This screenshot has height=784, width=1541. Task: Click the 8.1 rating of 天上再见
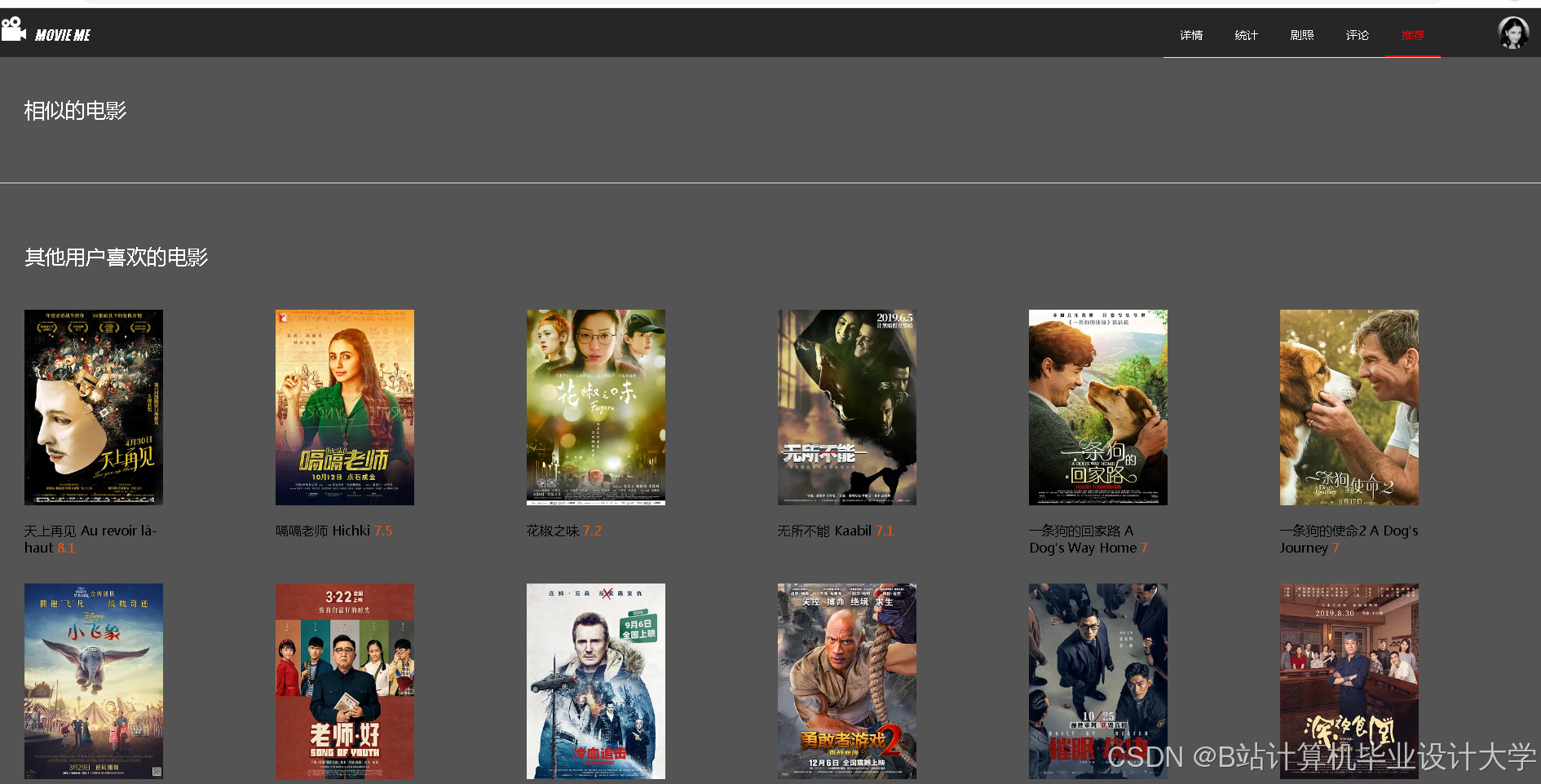(66, 548)
